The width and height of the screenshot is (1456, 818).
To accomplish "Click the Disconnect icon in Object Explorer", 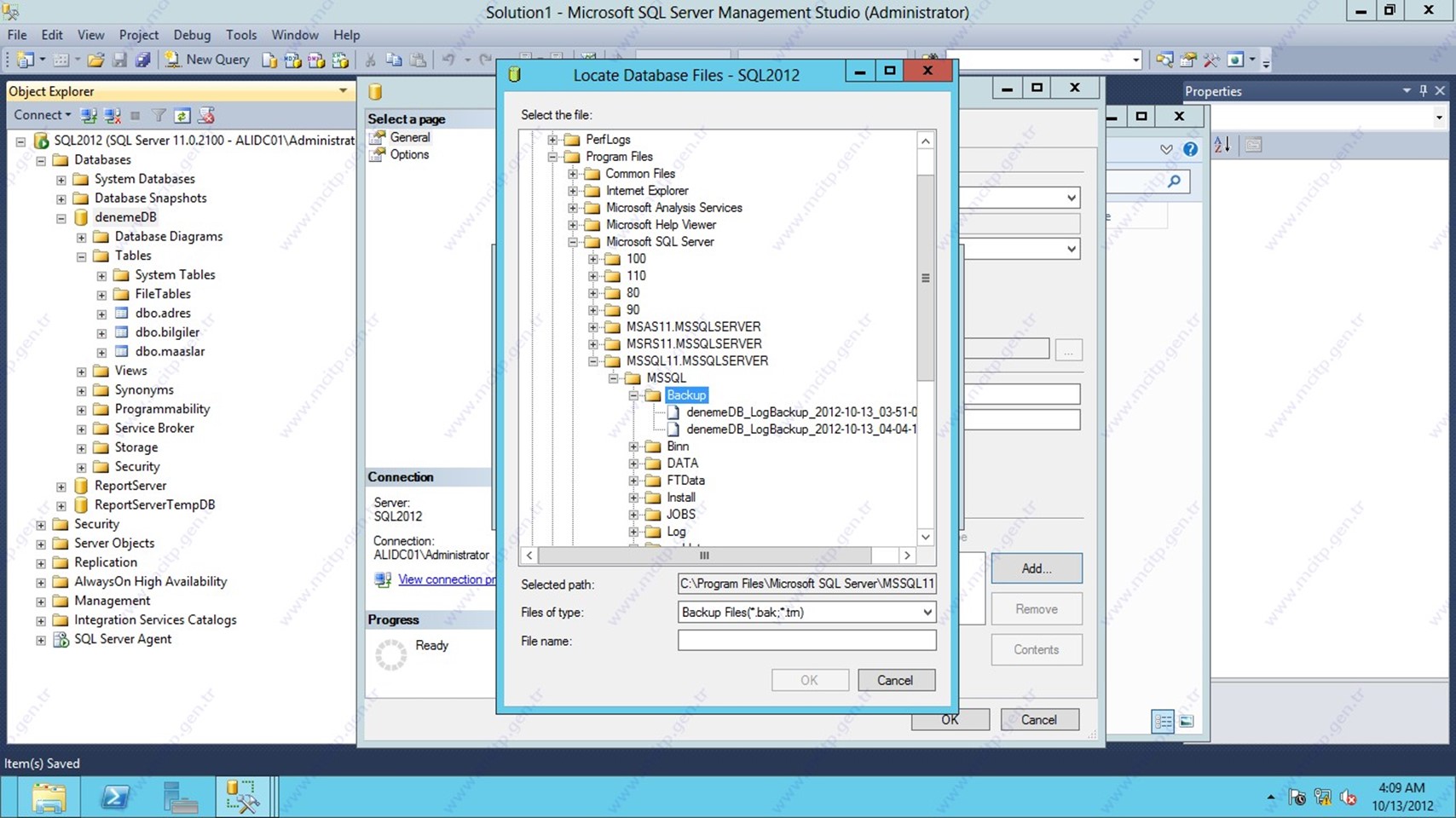I will pos(112,115).
